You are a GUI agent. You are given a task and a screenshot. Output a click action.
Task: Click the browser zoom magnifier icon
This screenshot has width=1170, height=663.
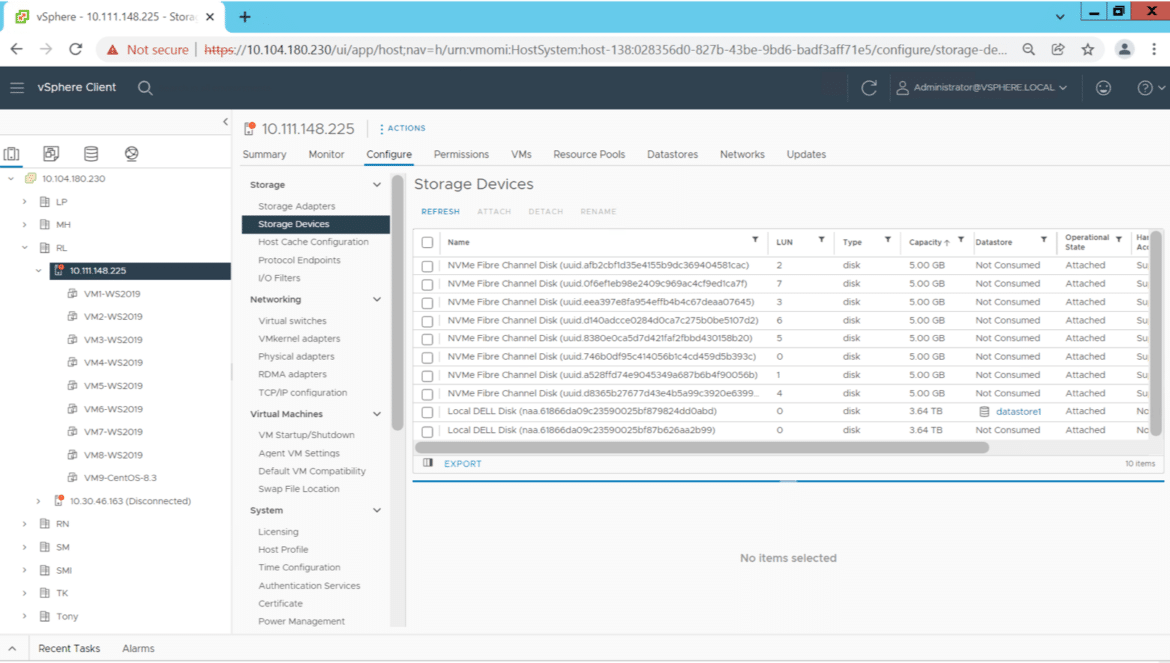[x=1029, y=49]
